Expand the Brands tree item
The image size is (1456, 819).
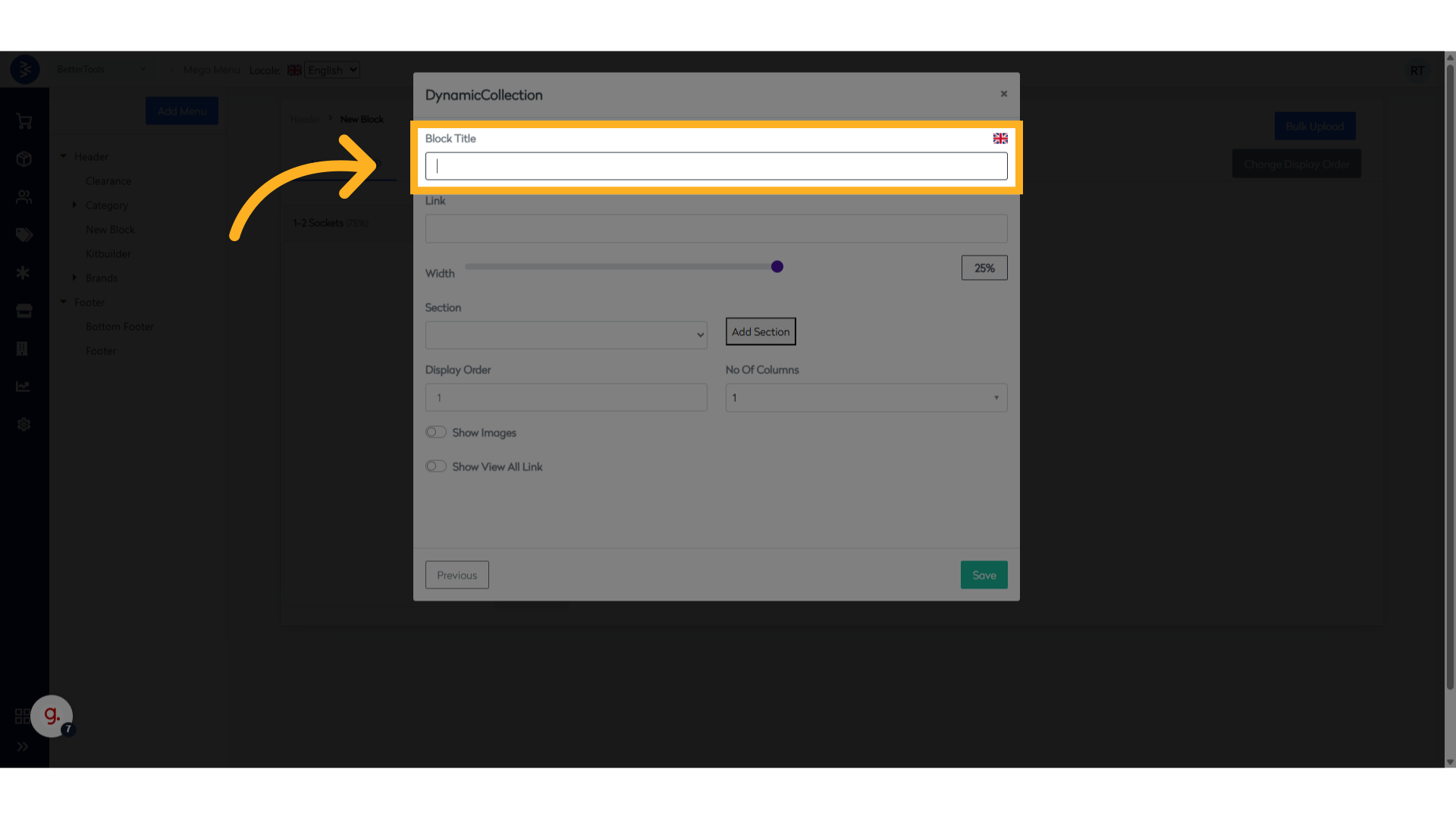tap(75, 278)
